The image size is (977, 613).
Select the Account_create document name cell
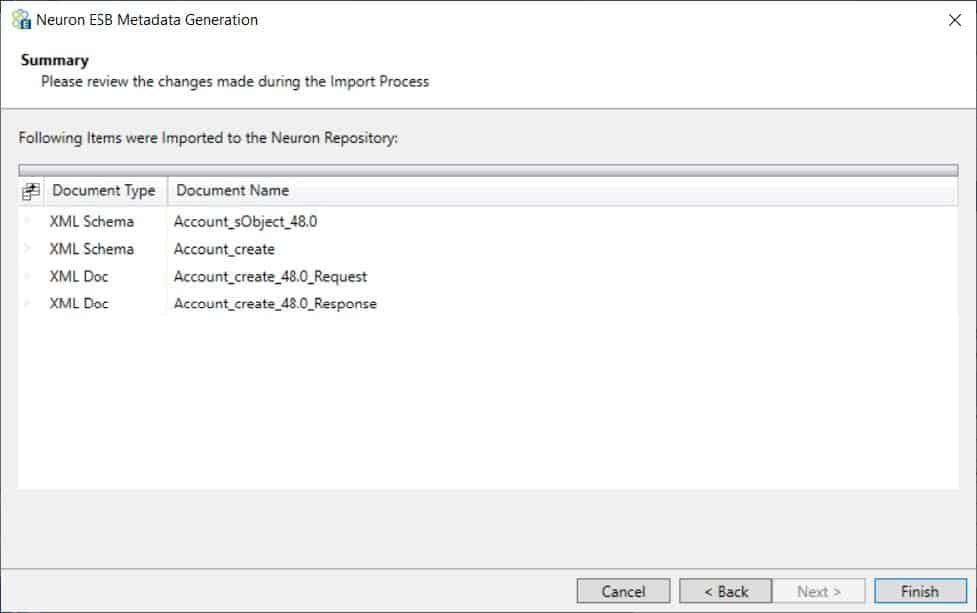tap(224, 249)
